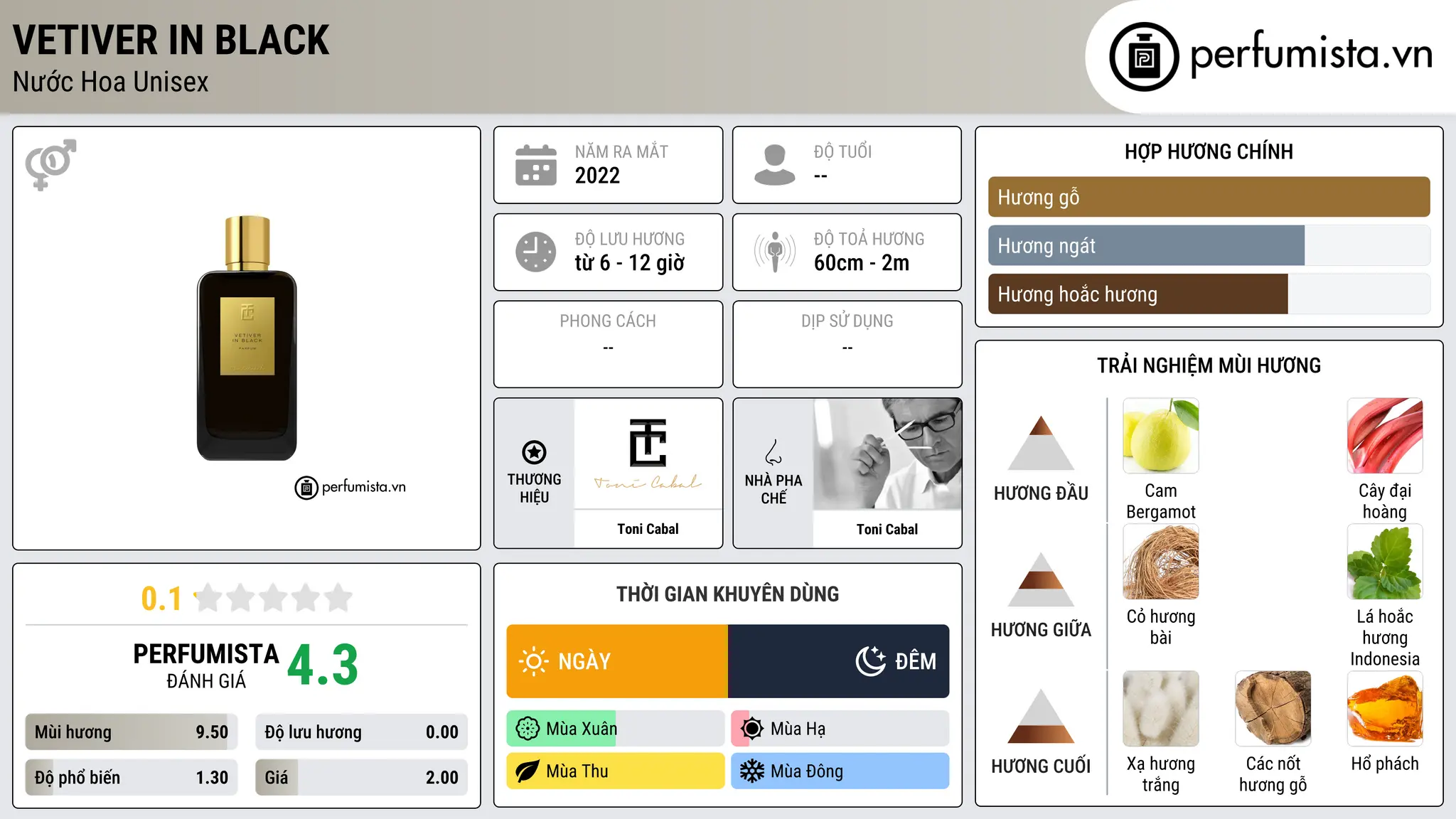Click the Giá 2.00 rating bar
Screen dimensions: 1456x819
pyautogui.click(x=361, y=777)
